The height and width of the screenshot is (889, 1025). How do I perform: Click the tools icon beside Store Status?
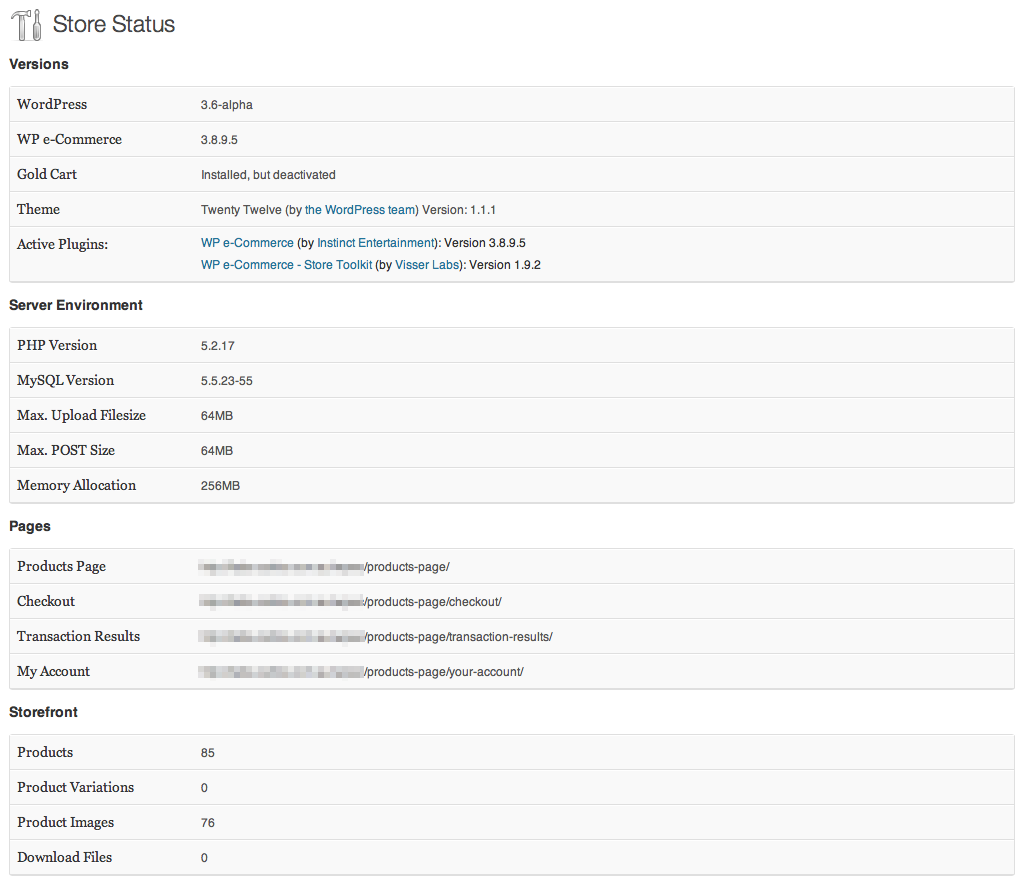[x=27, y=25]
